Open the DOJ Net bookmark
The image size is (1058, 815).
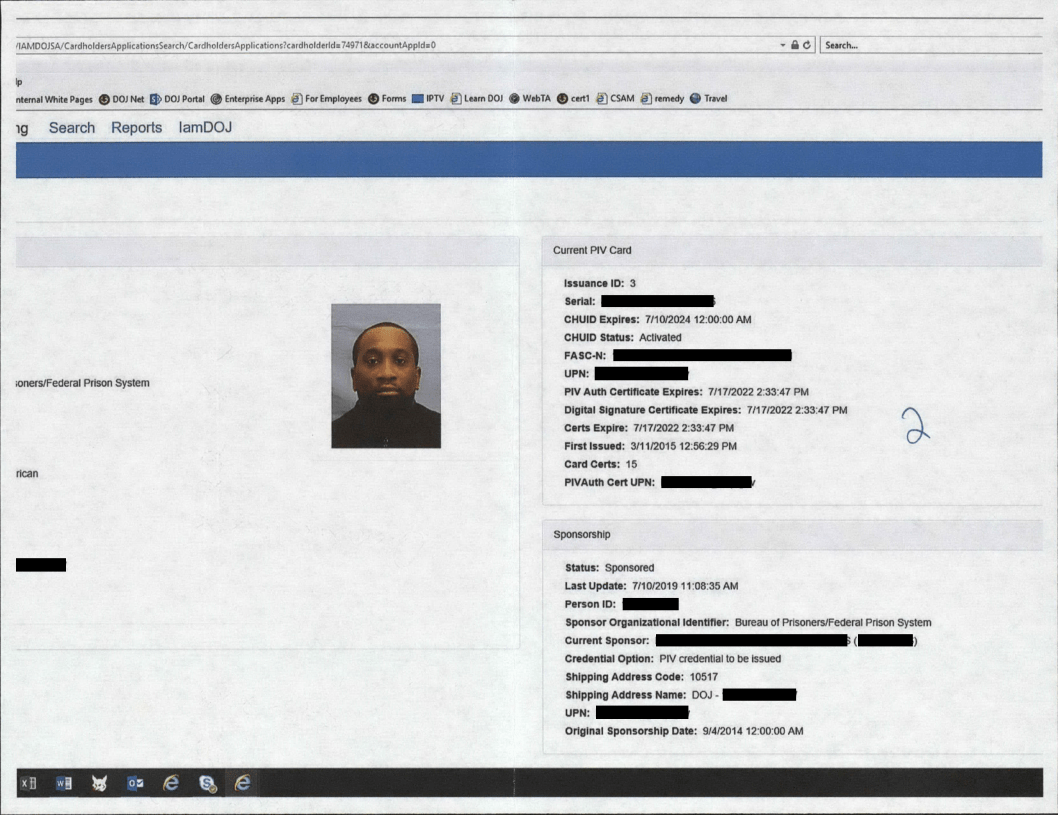[121, 99]
